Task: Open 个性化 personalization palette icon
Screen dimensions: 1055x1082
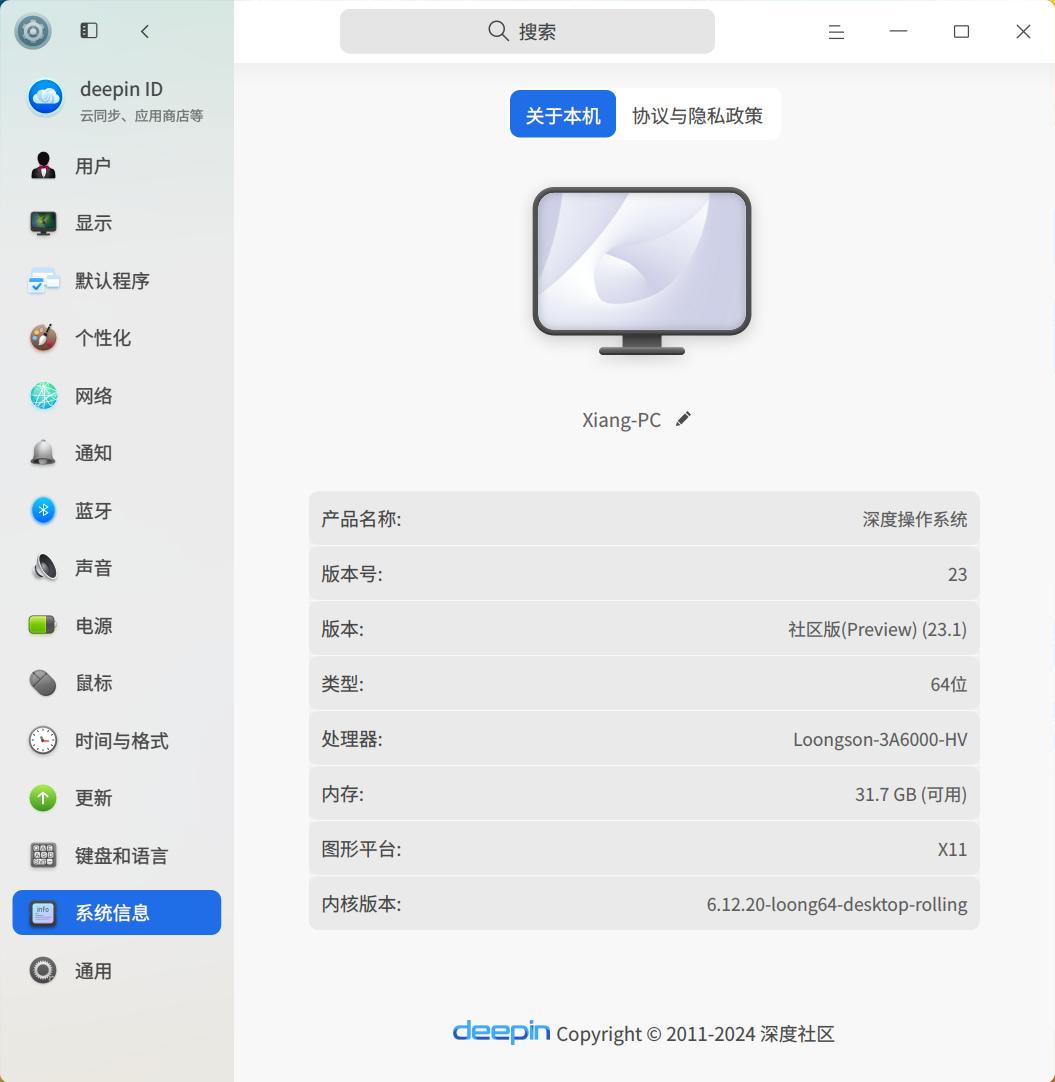Action: point(43,338)
